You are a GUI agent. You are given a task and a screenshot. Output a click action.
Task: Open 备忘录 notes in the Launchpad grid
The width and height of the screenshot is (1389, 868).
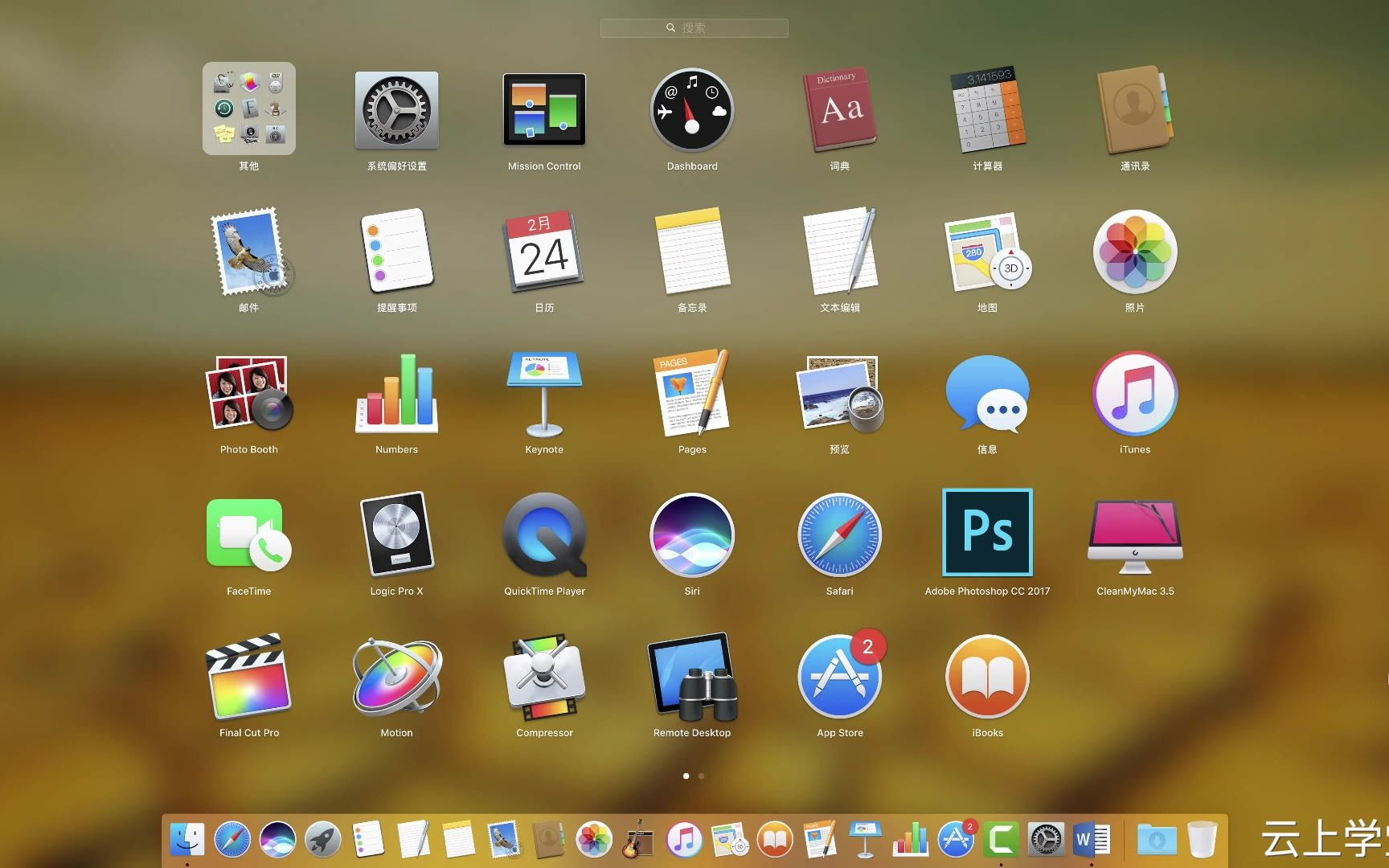point(692,252)
